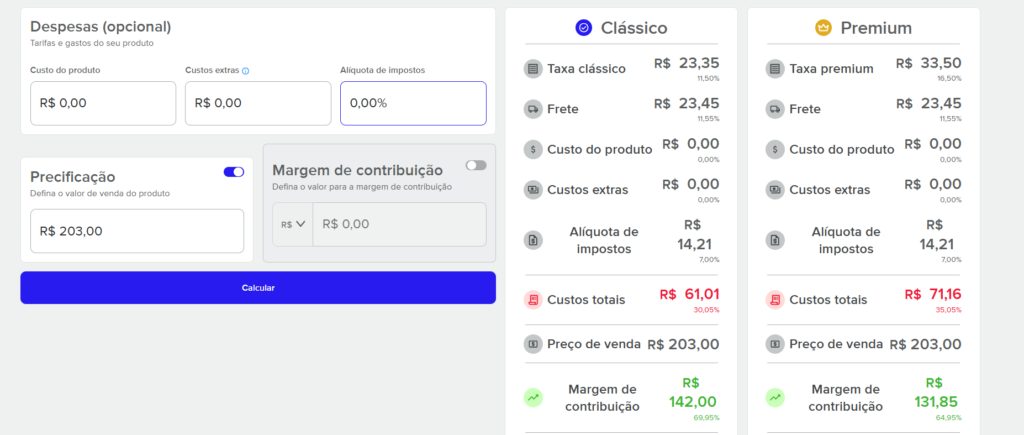Click the Alíquota de impostos document icon in Clássico
This screenshot has height=435, width=1024.
point(533,240)
